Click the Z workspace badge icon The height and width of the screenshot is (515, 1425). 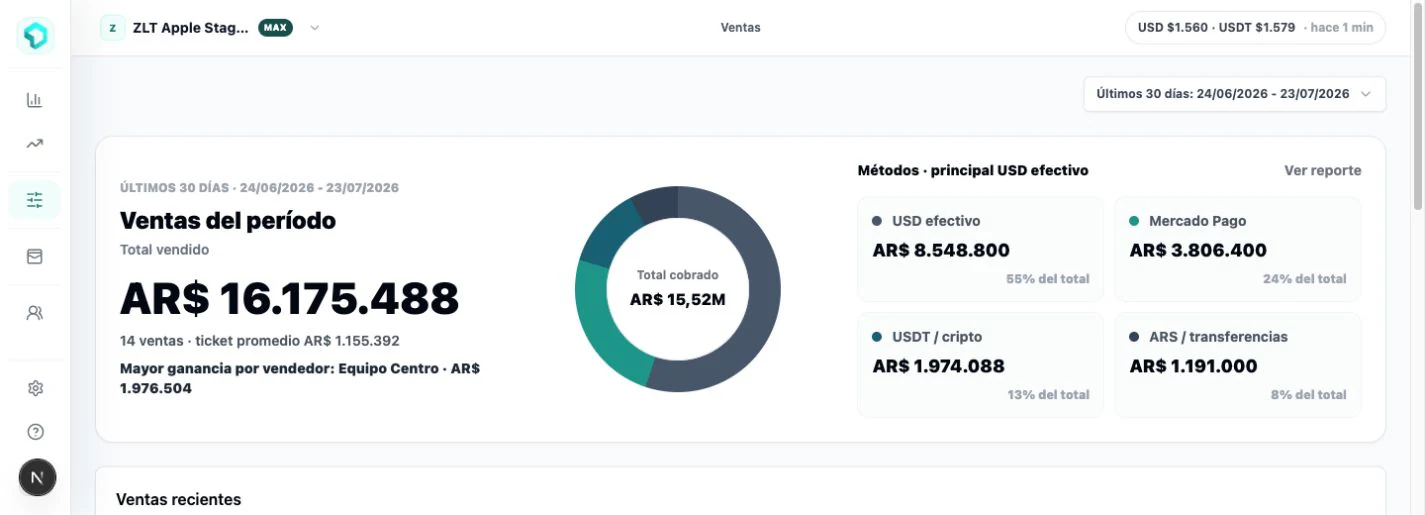click(x=112, y=28)
